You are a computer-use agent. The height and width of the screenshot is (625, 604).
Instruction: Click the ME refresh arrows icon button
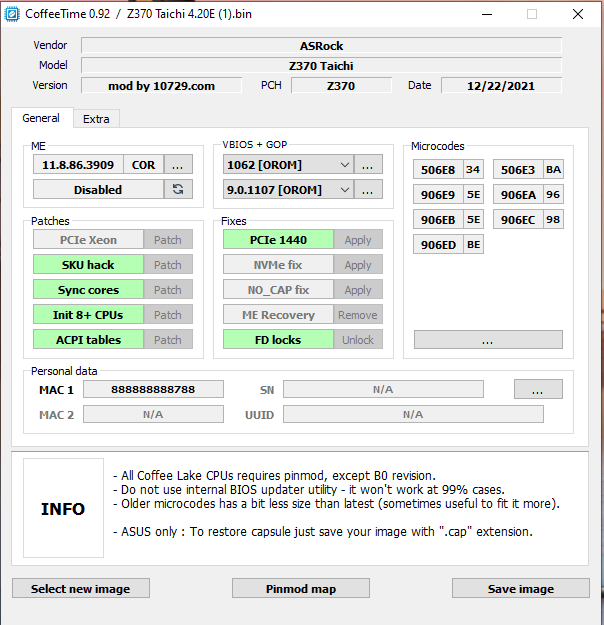click(178, 189)
